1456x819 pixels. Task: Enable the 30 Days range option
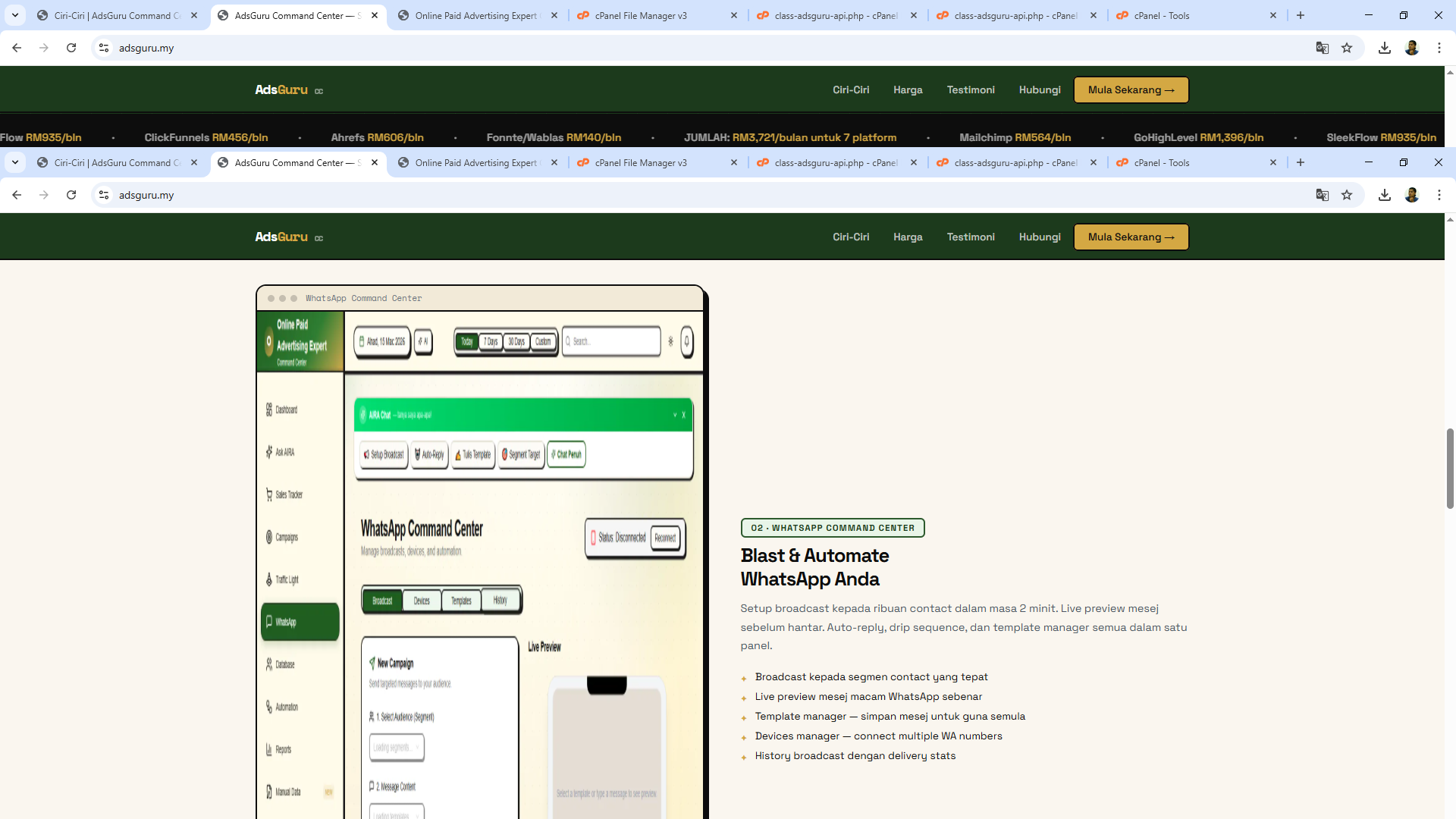point(516,341)
